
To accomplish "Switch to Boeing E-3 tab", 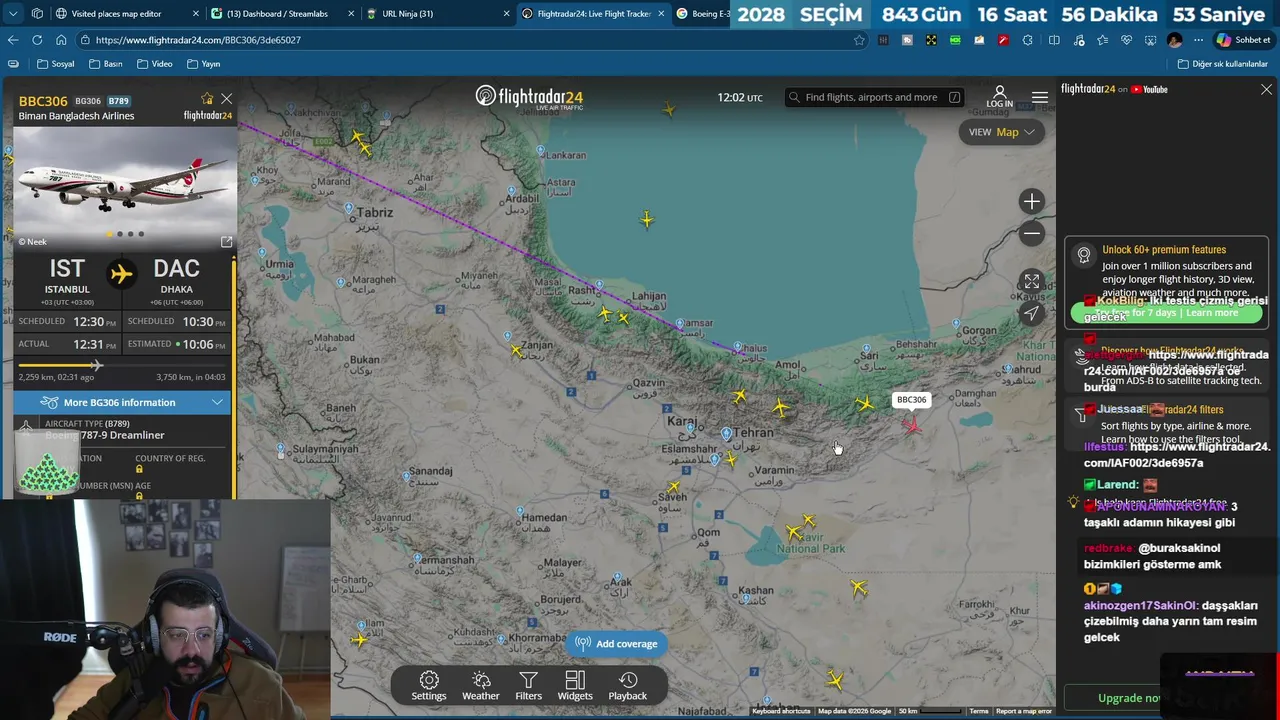I will 704,14.
